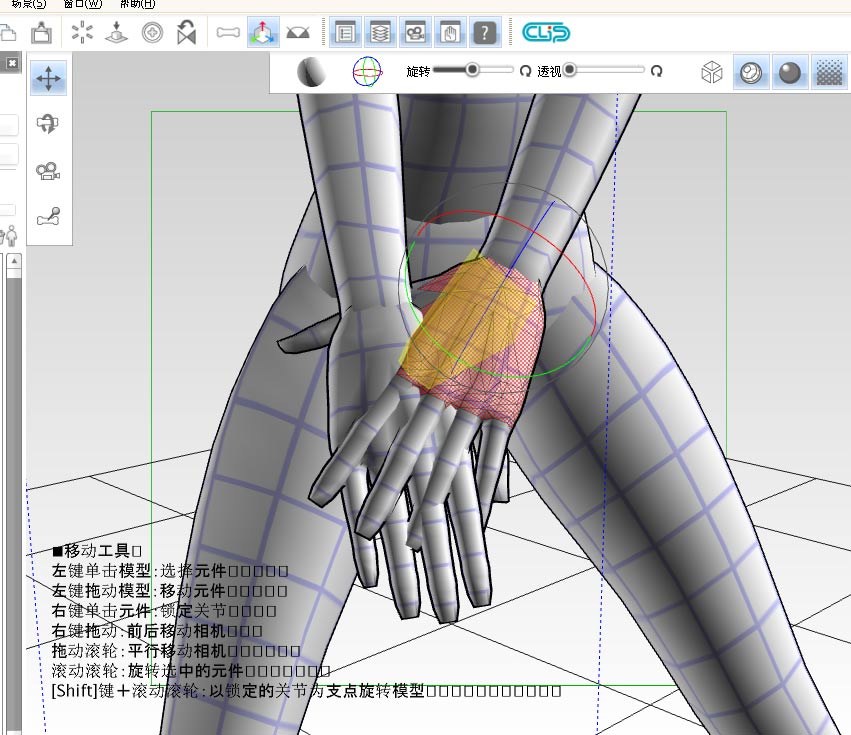The height and width of the screenshot is (735, 851).
Task: Open the 窗口(W) menu
Action: [x=82, y=4]
